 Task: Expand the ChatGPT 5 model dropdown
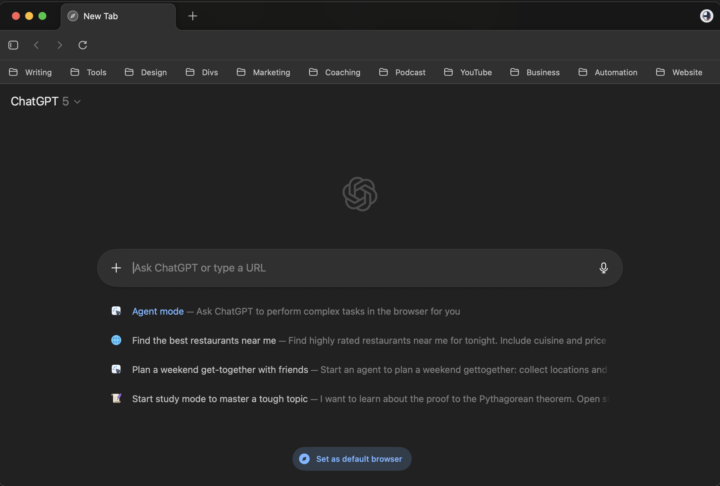pyautogui.click(x=45, y=101)
